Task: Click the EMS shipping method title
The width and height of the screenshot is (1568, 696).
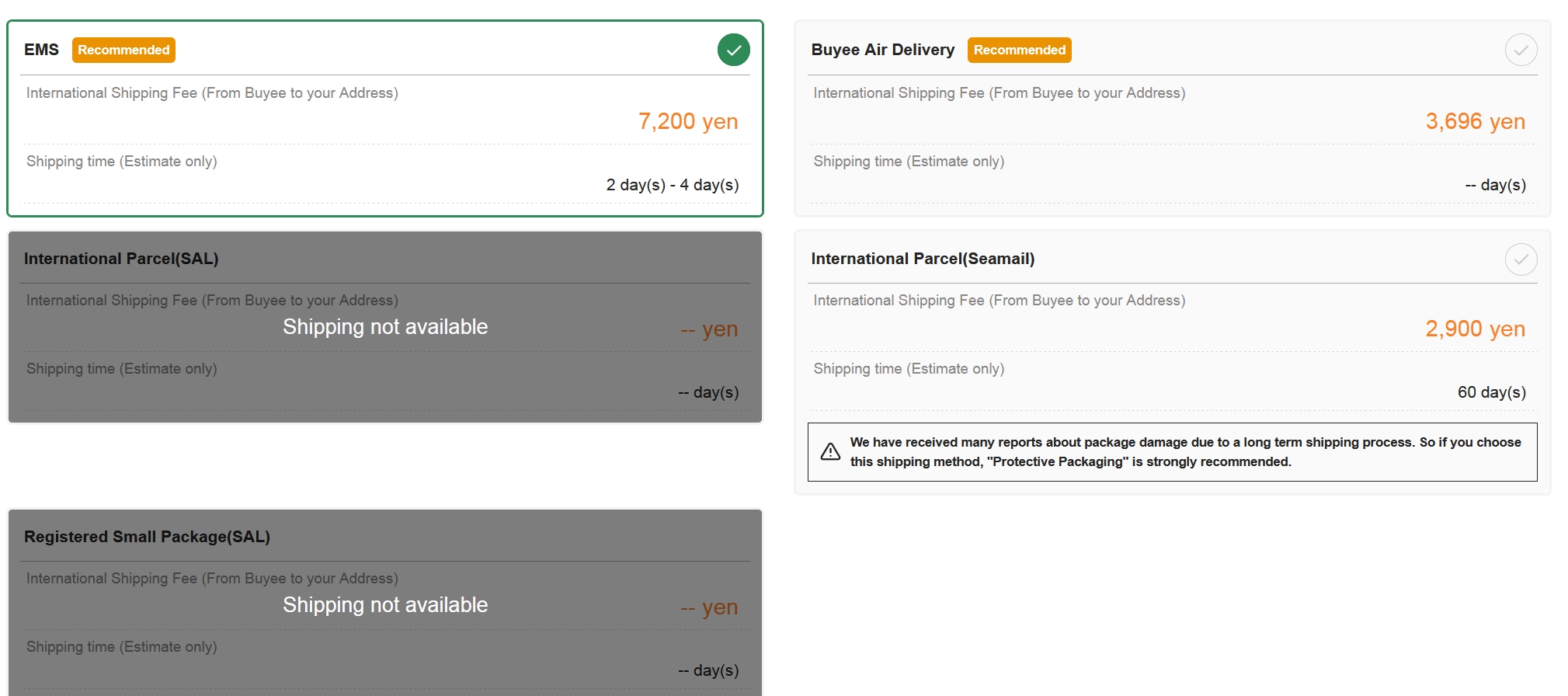Action: [41, 50]
